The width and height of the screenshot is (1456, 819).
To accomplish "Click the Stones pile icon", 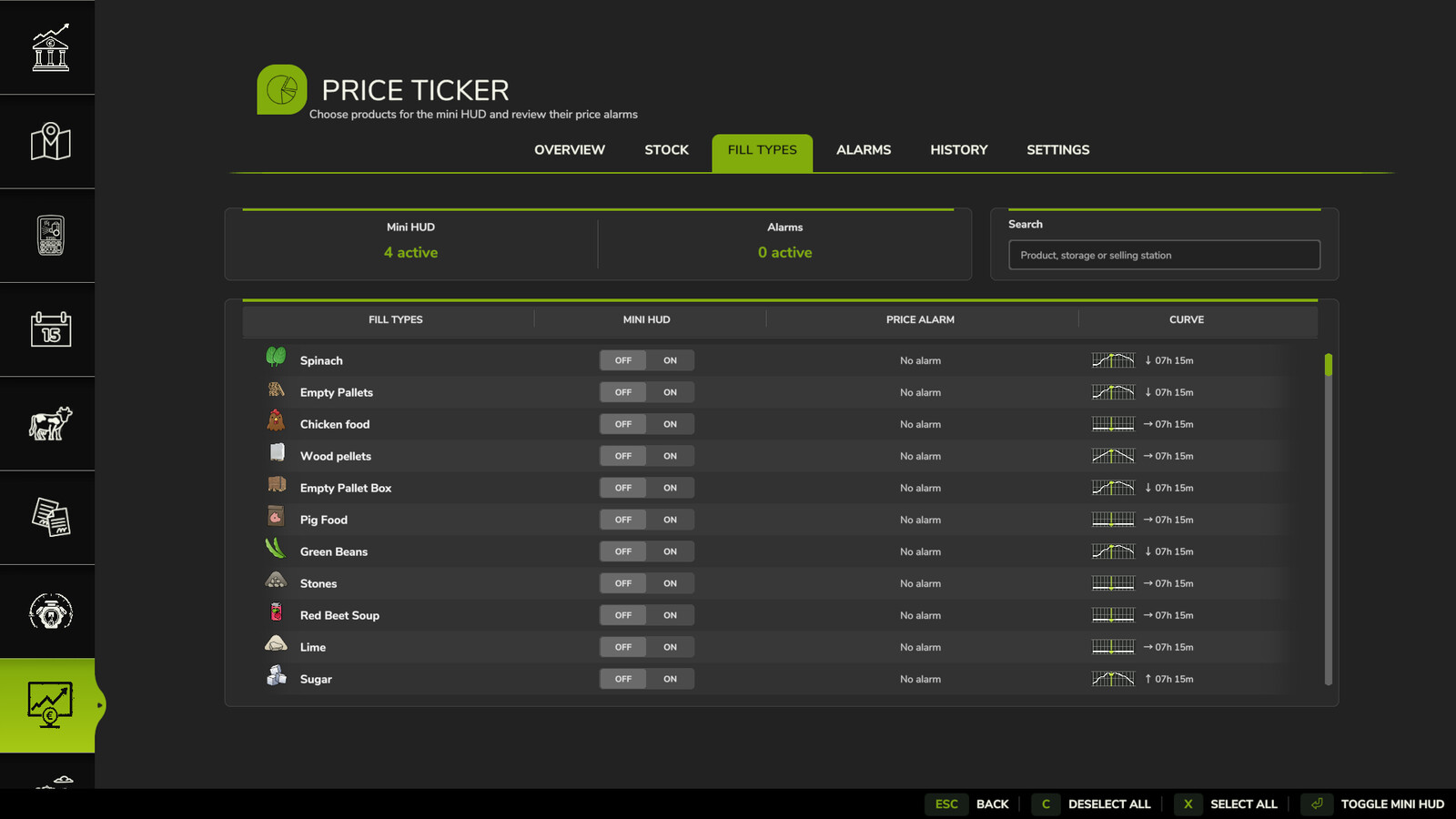I will click(276, 580).
